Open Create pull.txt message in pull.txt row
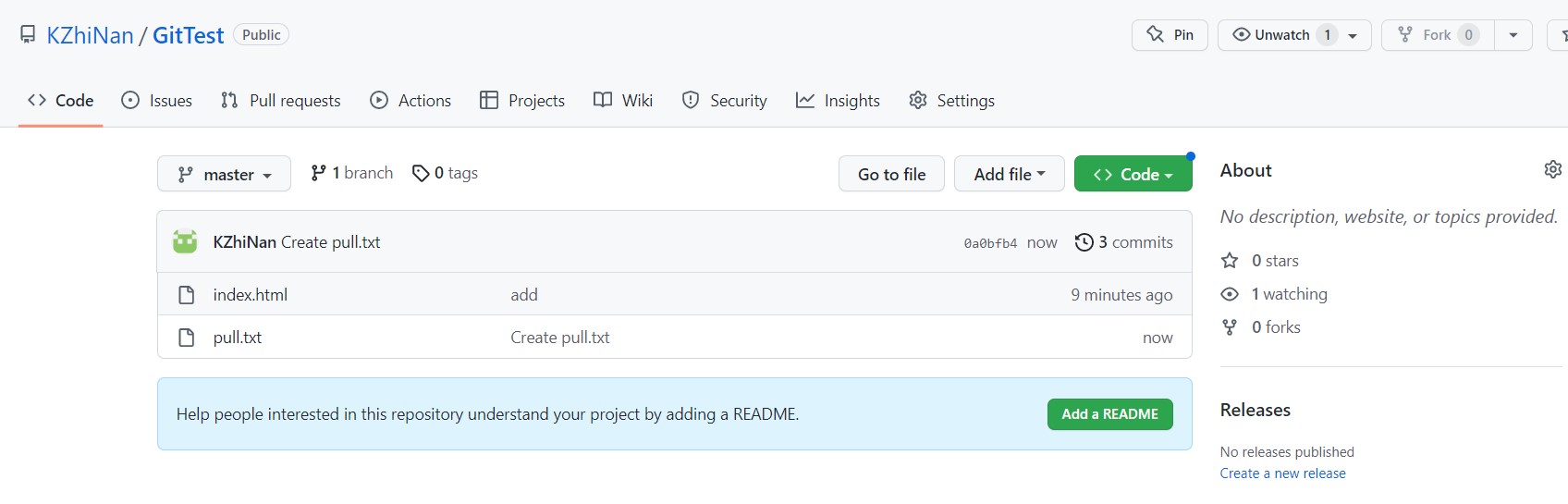 tap(560, 338)
